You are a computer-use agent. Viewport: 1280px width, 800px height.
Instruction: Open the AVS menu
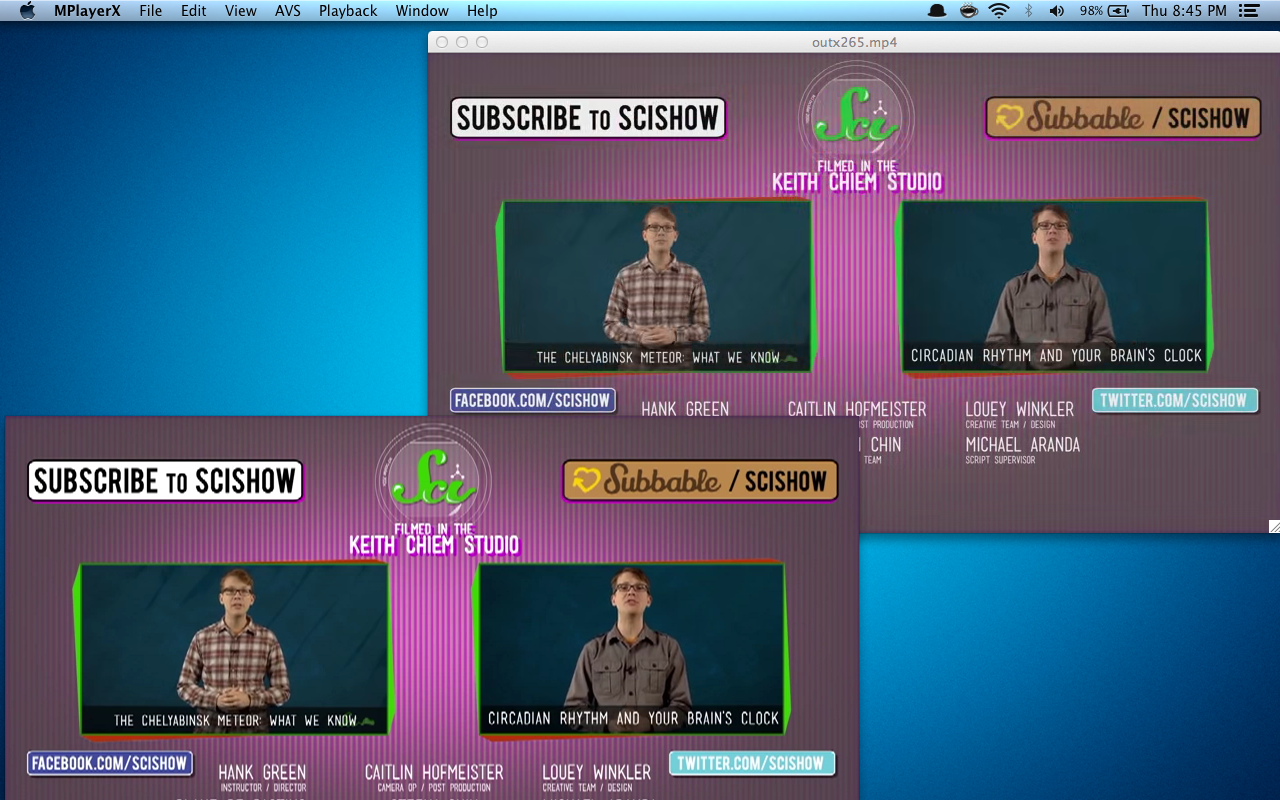288,11
